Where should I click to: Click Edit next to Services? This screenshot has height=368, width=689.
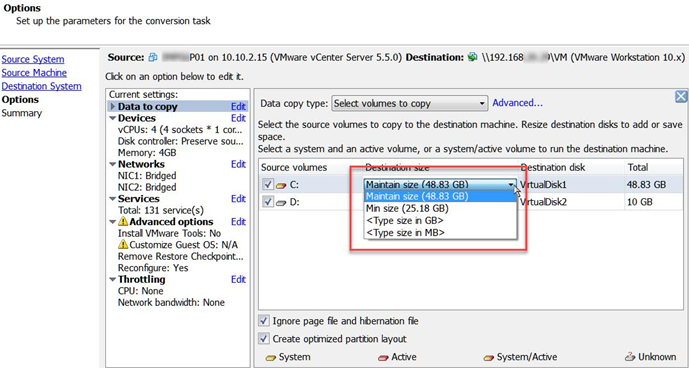point(238,199)
